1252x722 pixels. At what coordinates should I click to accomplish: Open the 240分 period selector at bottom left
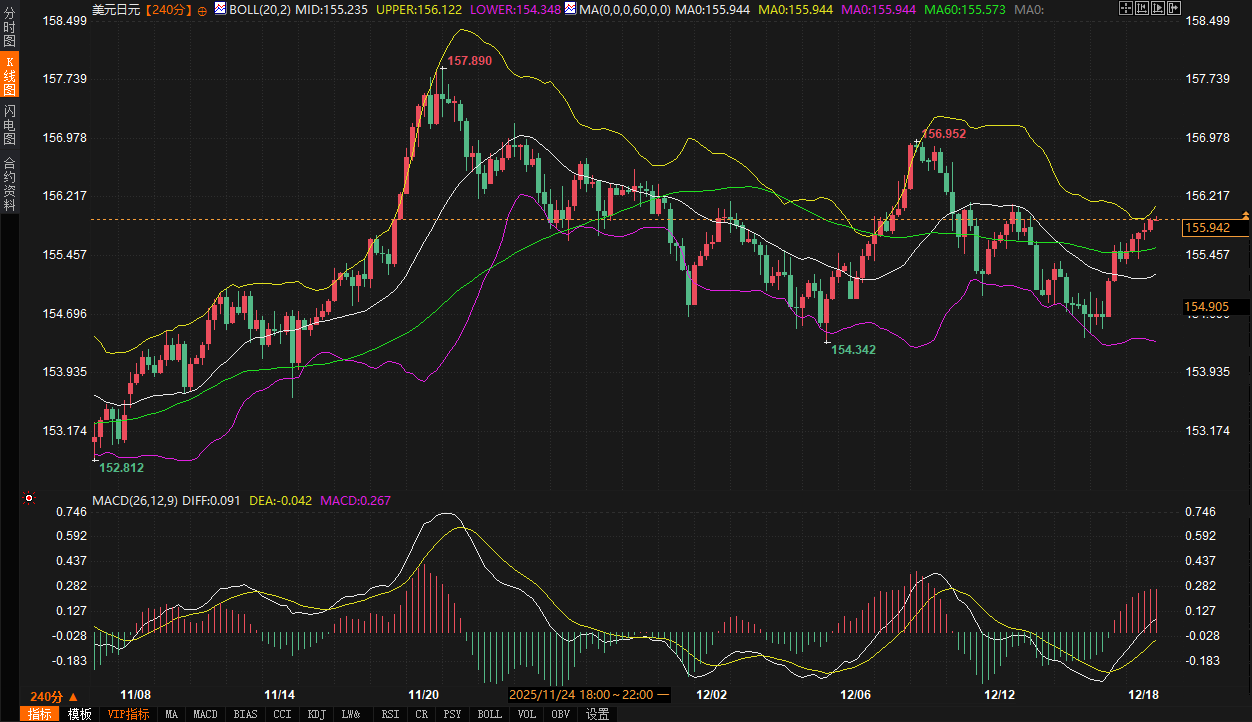tap(54, 696)
